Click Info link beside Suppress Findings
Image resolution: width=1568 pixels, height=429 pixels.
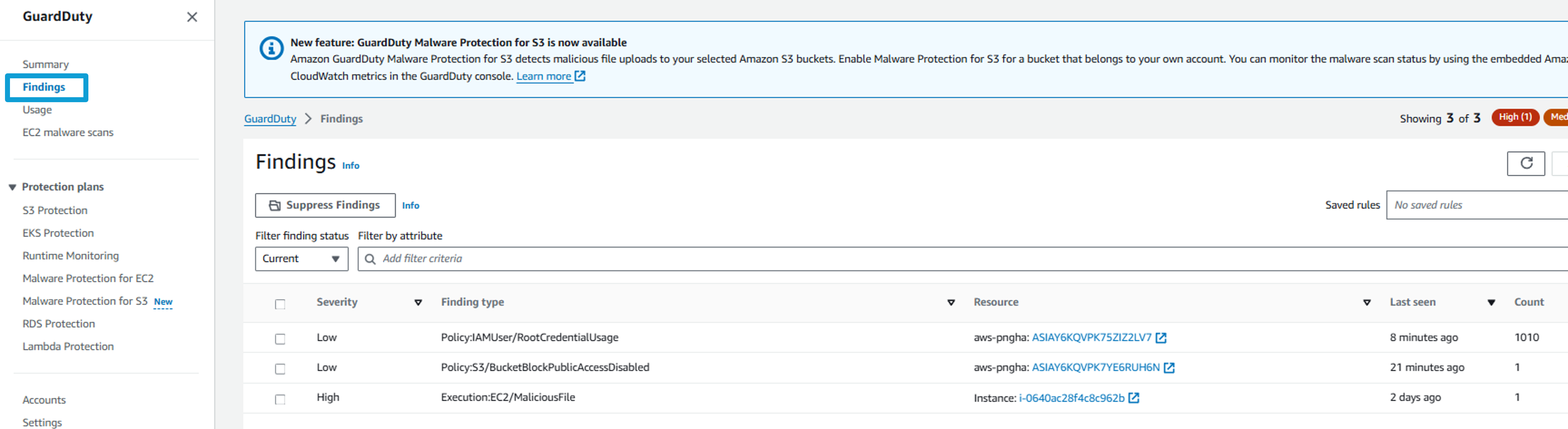pos(410,206)
